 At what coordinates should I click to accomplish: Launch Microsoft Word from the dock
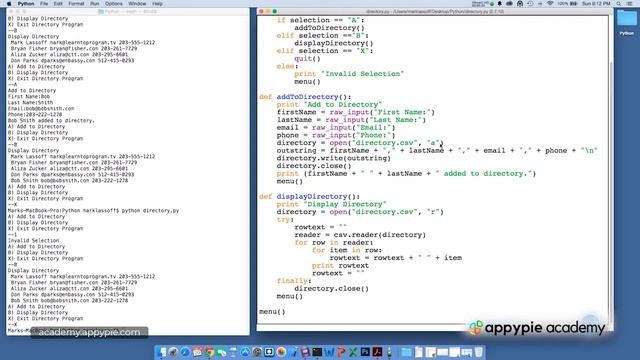329,352
